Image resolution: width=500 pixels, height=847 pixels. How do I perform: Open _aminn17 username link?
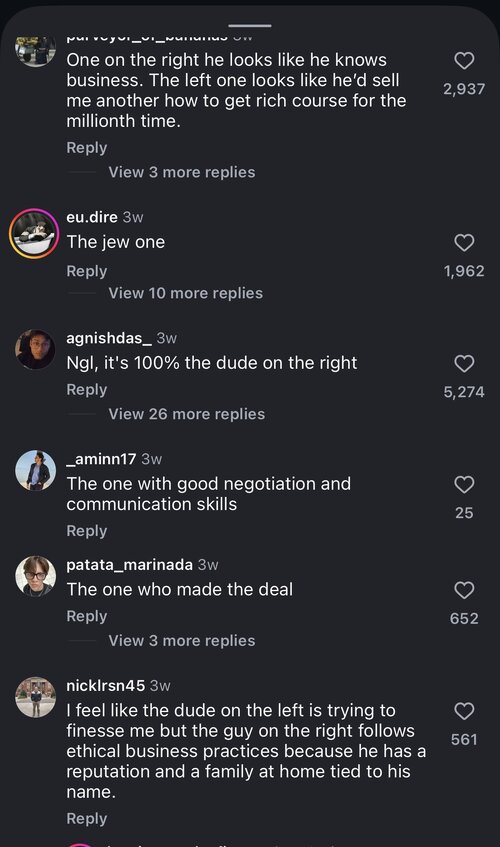point(101,459)
